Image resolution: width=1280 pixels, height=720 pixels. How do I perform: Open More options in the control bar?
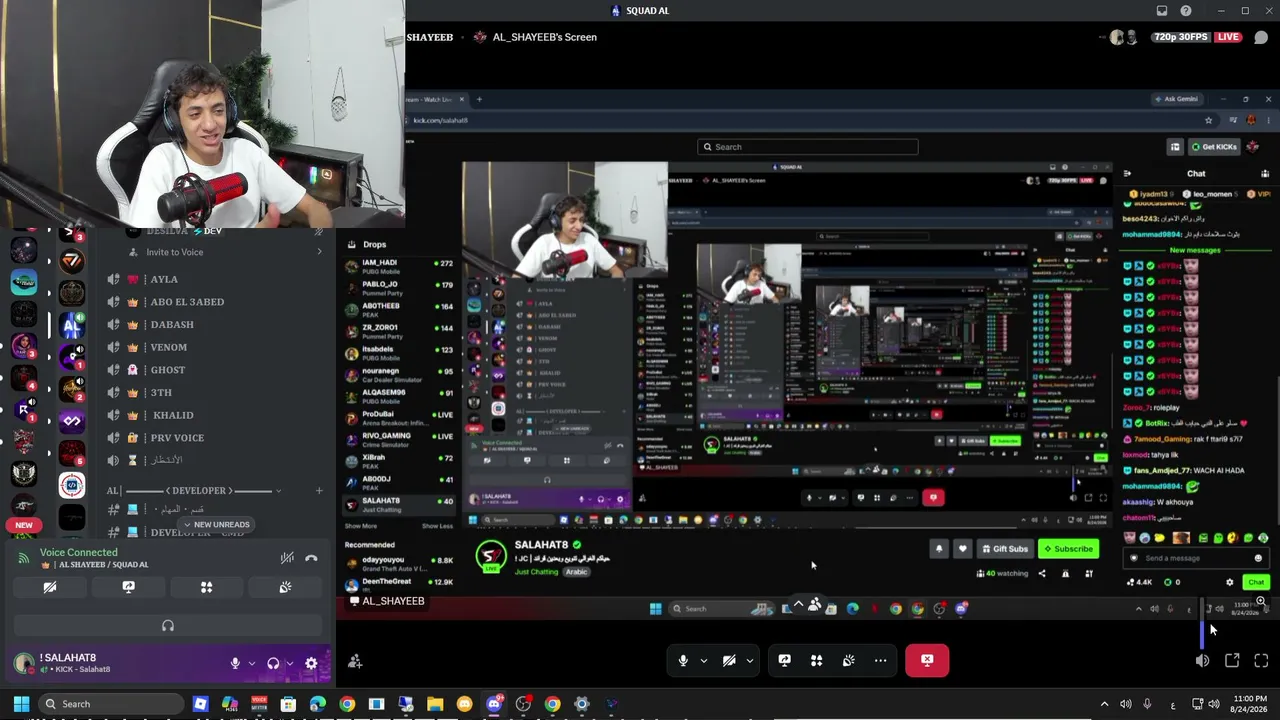click(x=880, y=660)
